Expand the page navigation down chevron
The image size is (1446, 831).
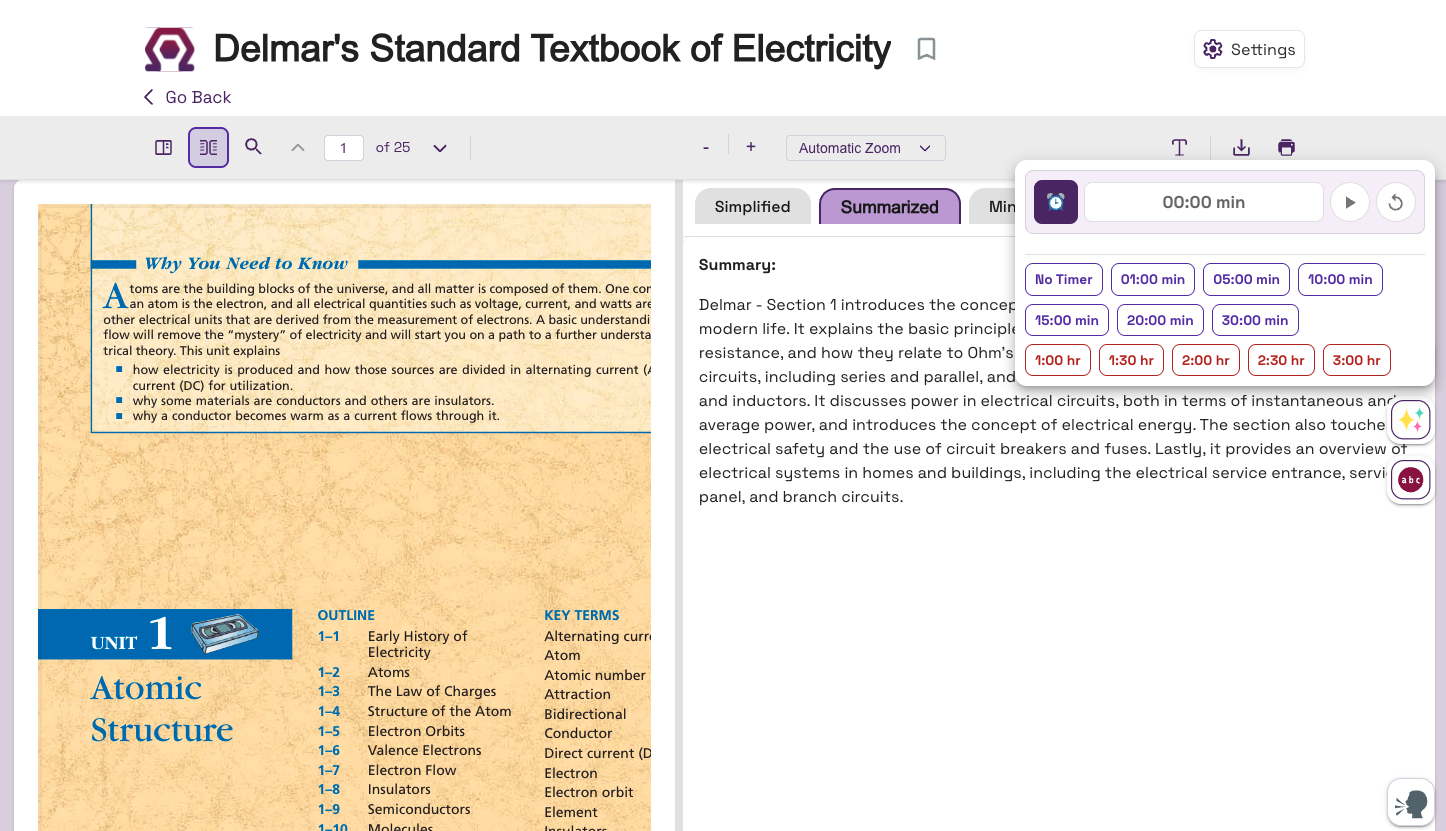pos(440,148)
